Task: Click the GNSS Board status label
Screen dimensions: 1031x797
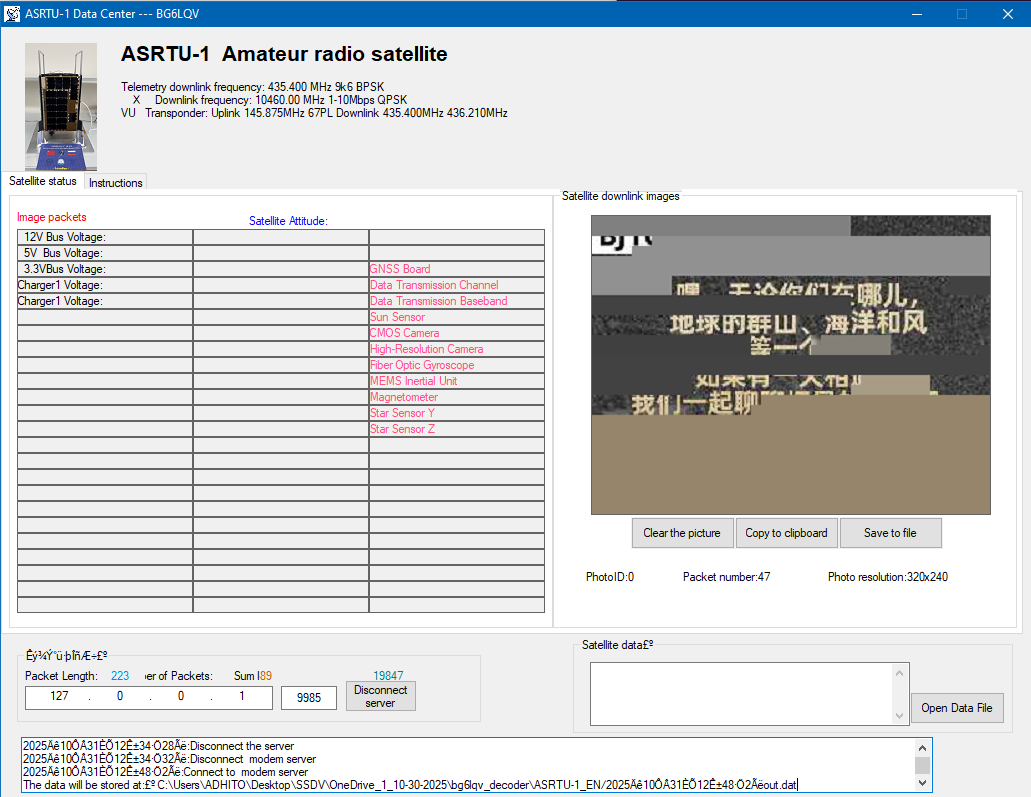Action: 400,269
